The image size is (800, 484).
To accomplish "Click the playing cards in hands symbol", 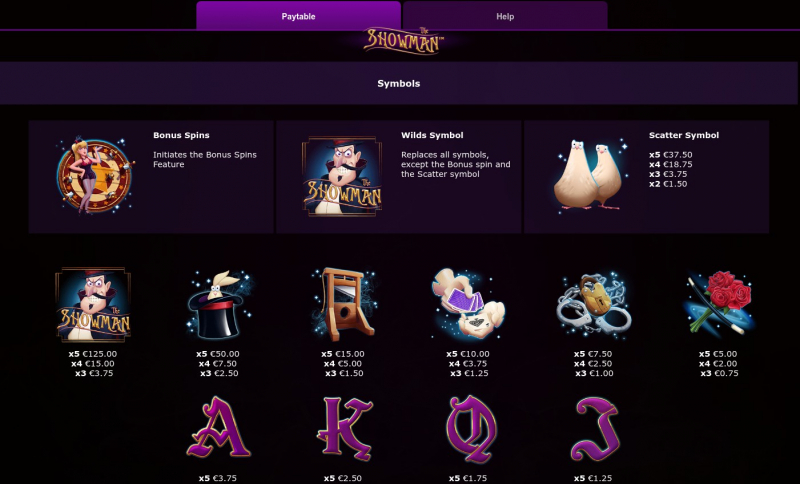I will click(468, 304).
